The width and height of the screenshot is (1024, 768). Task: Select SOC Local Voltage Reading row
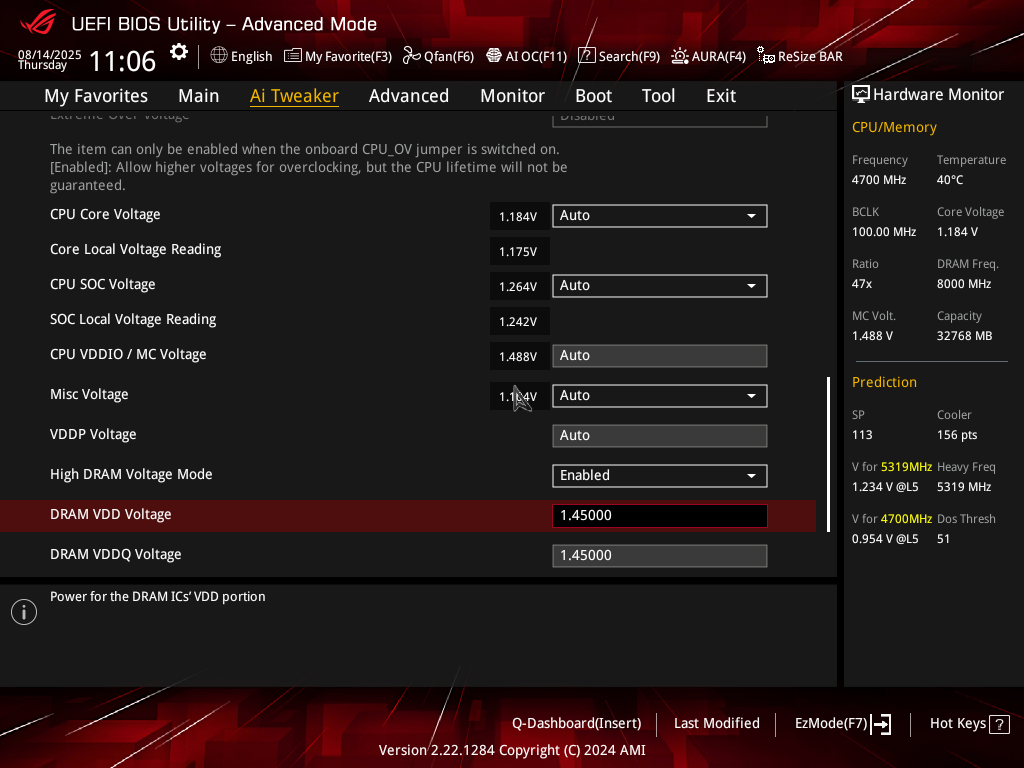[133, 319]
